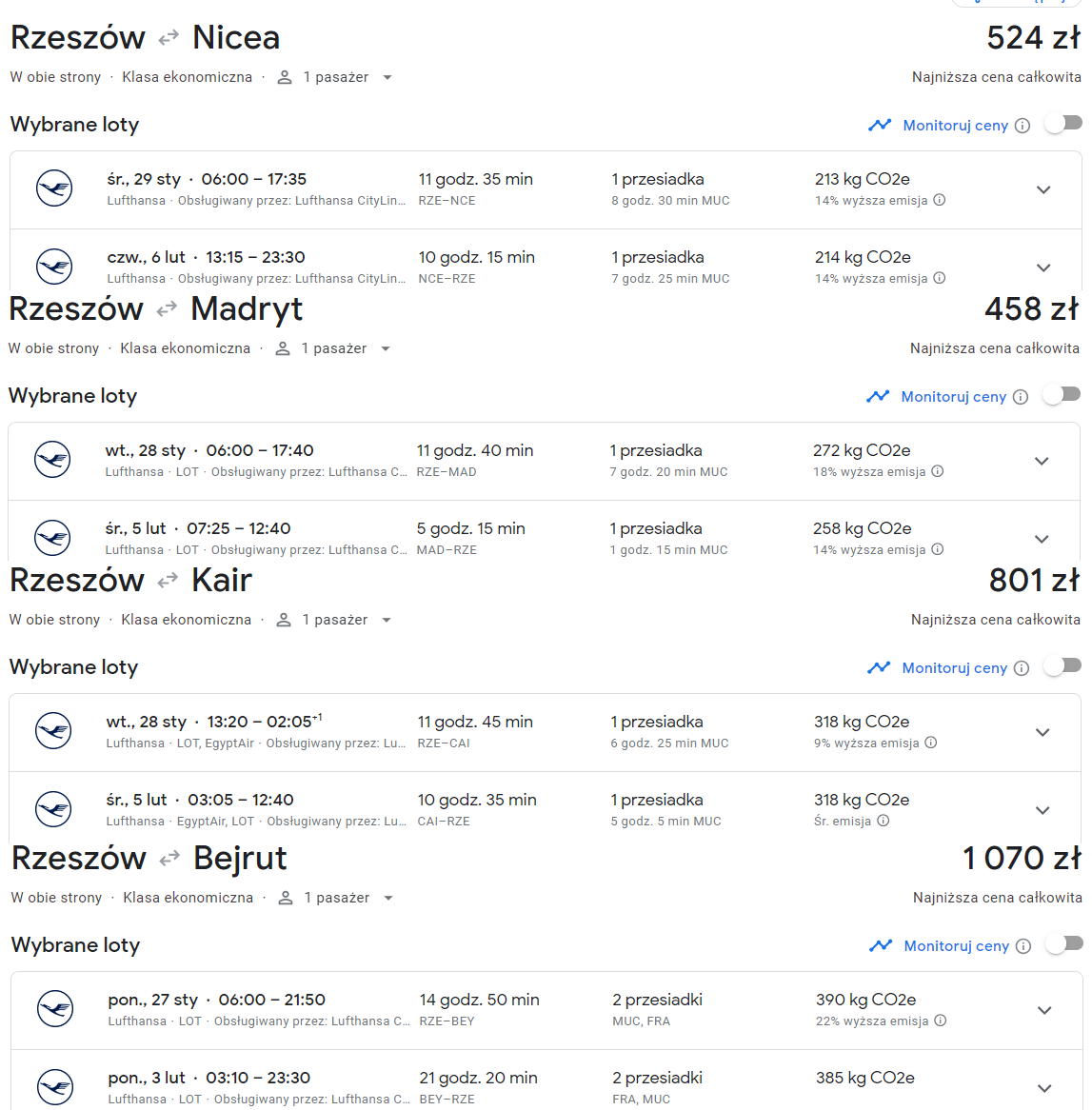Screen dimensions: 1092x1110
Task: Expand the 07:25 – 12:40 MAD–RZE flight details
Action: tap(1041, 539)
